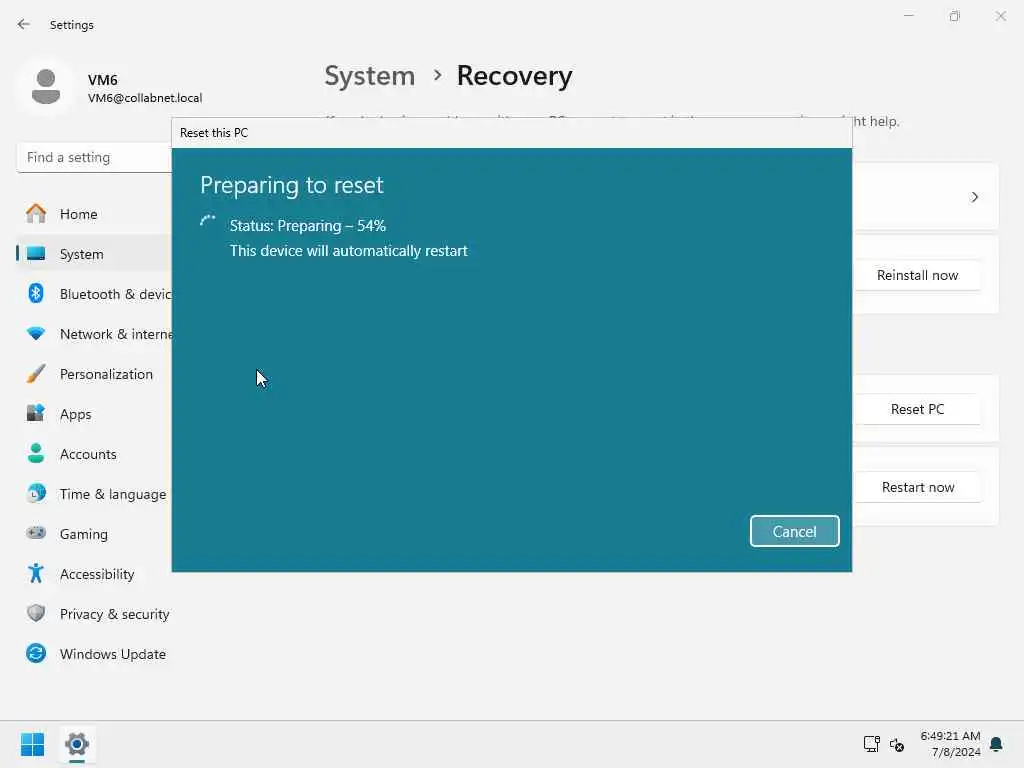Click the Restart now button

click(917, 487)
